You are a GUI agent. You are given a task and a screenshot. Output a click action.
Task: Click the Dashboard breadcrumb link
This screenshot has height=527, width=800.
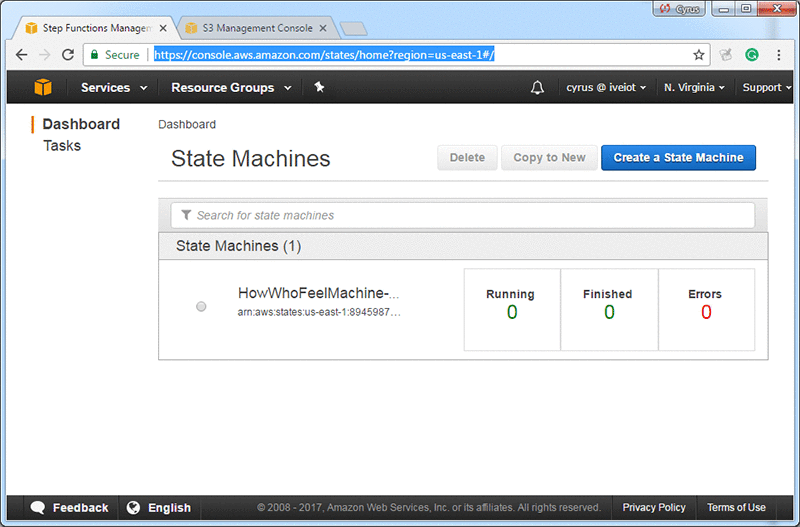(x=187, y=124)
